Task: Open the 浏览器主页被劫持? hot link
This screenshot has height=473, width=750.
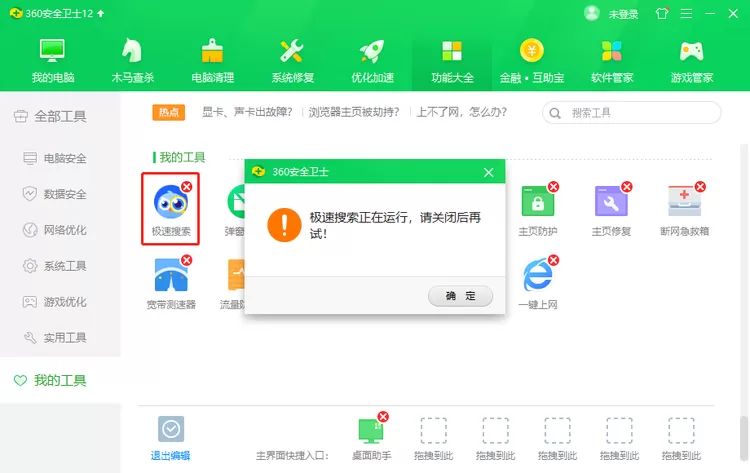Action: pos(353,112)
